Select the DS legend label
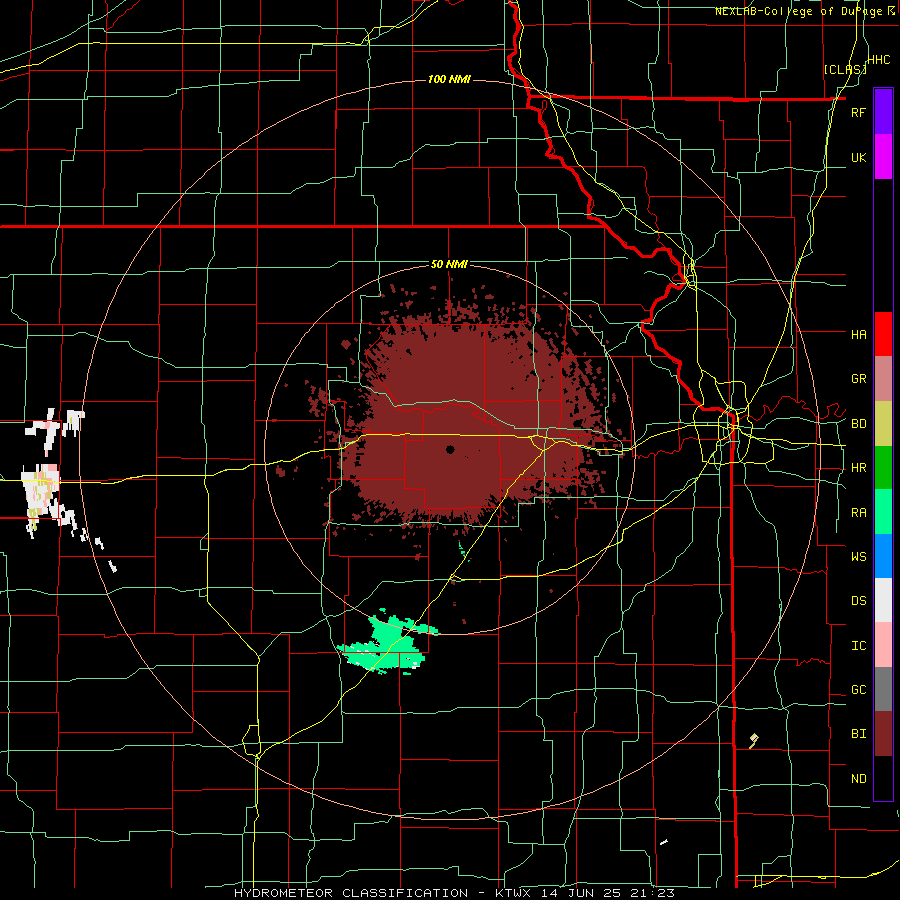Image resolution: width=900 pixels, height=900 pixels. (x=858, y=600)
